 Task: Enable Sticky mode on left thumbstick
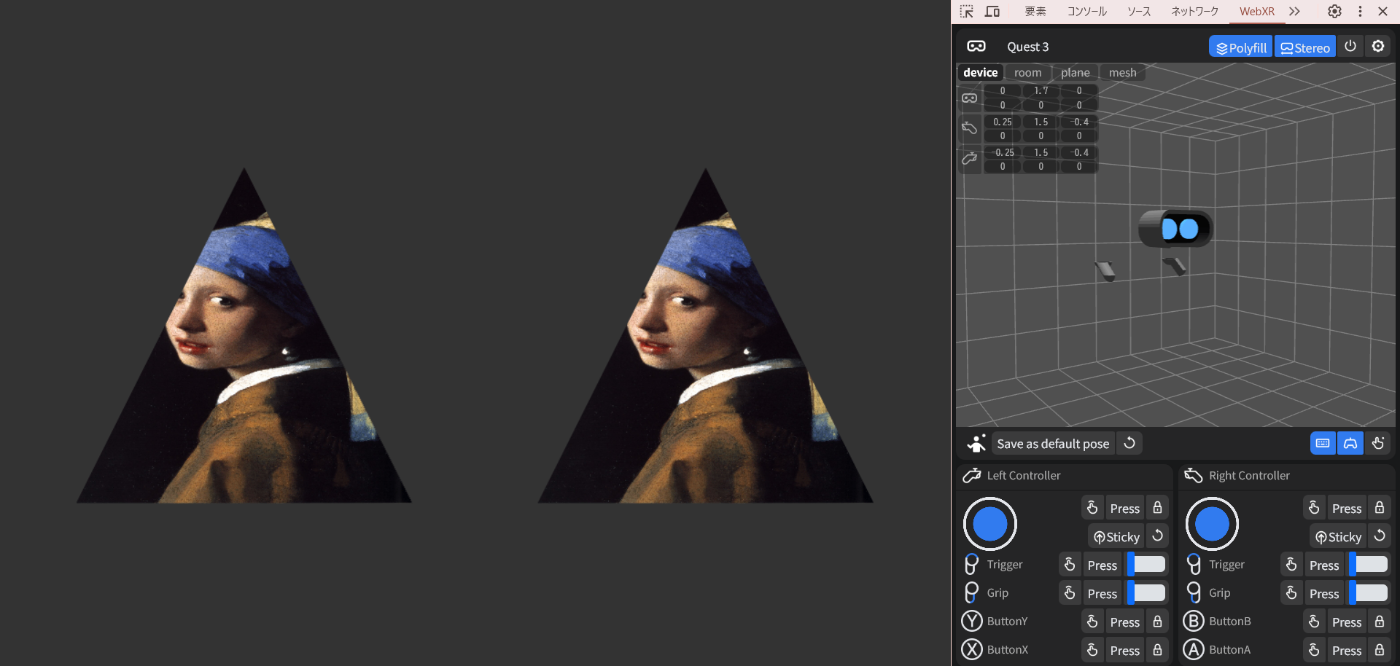coord(1115,536)
